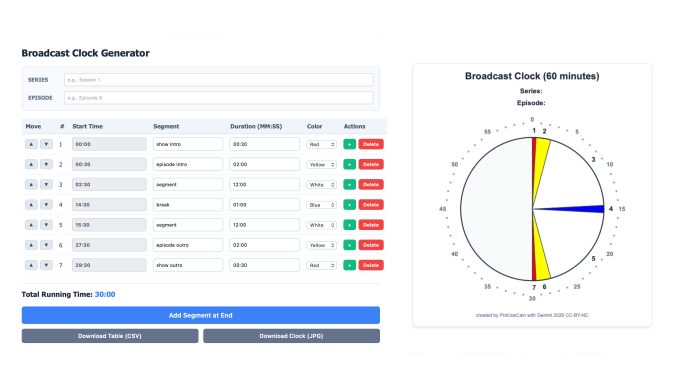Delete the row 5 segment
Image resolution: width=678 pixels, height=381 pixels.
(371, 225)
